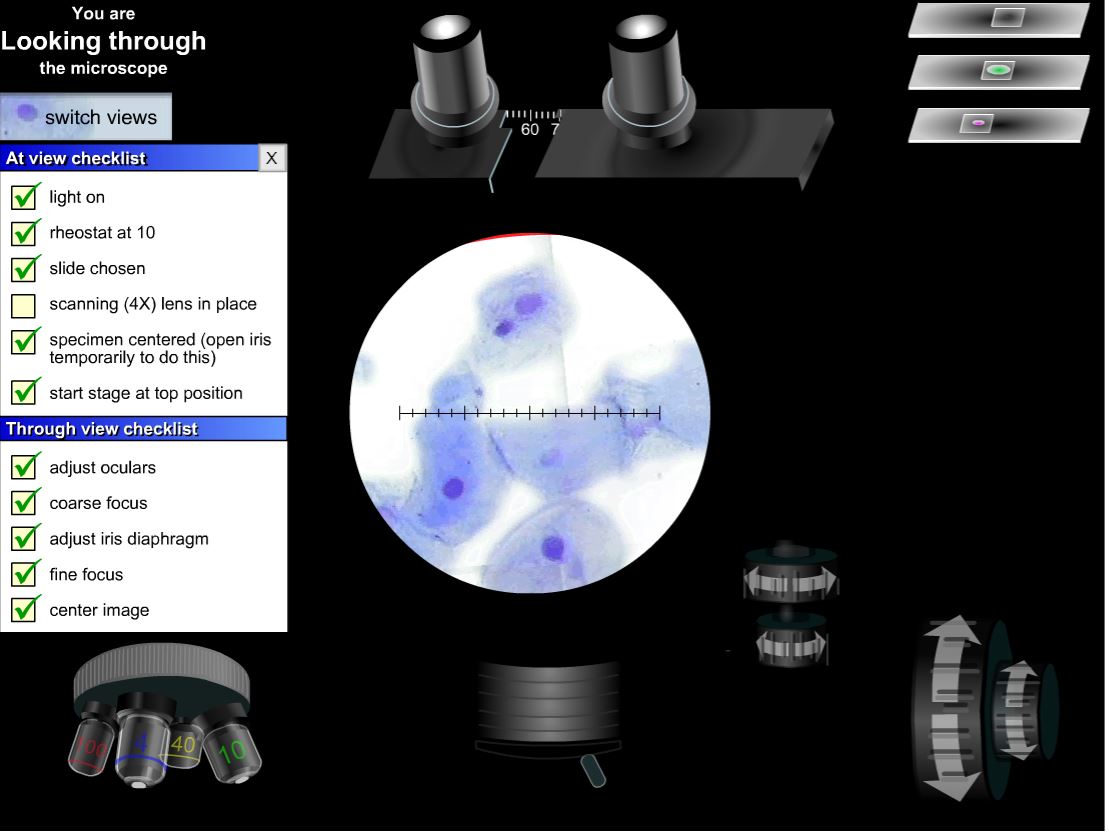The image size is (1109, 832).
Task: Click the switch views button
Action: point(85,116)
